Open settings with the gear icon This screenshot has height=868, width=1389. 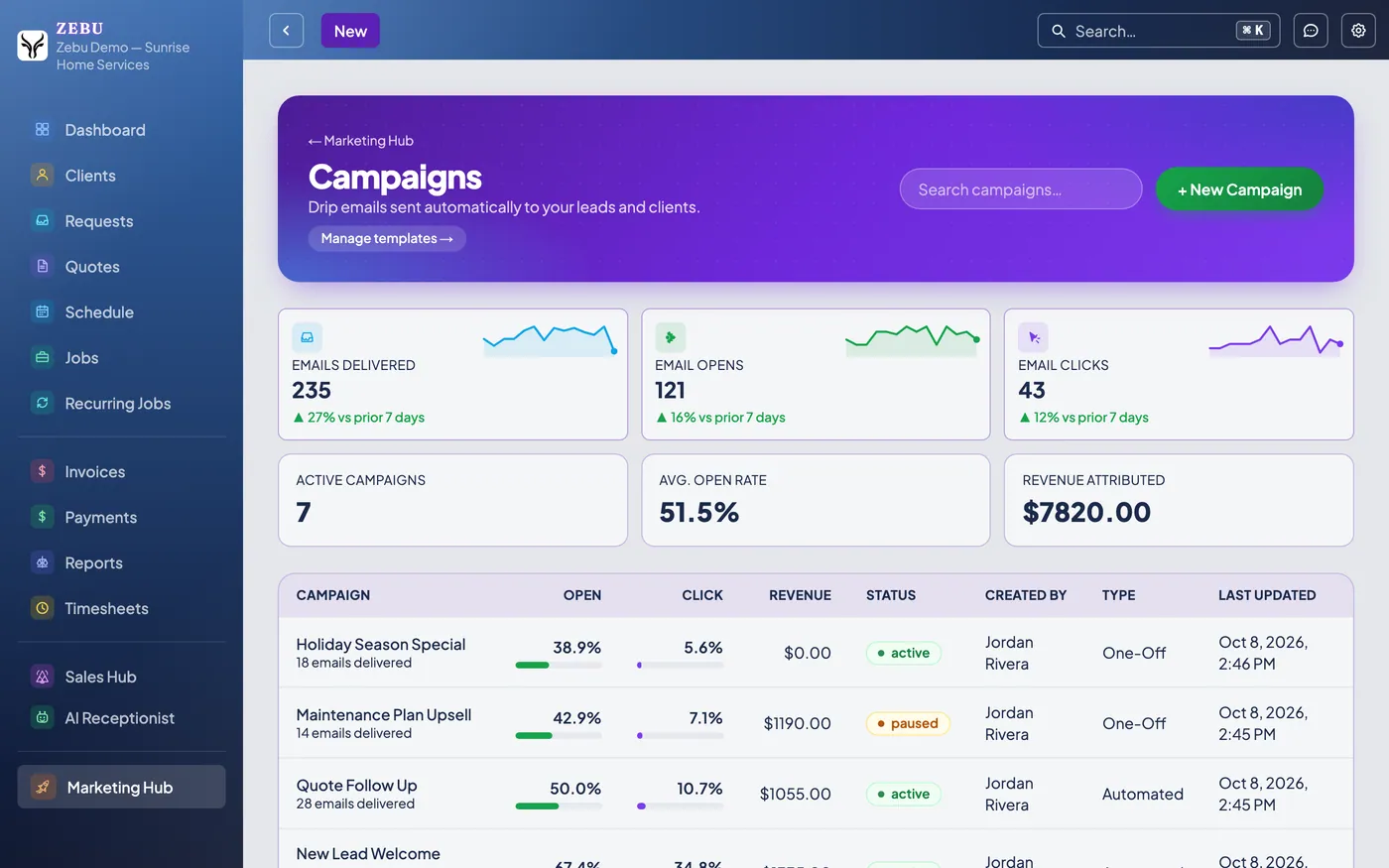click(1358, 31)
